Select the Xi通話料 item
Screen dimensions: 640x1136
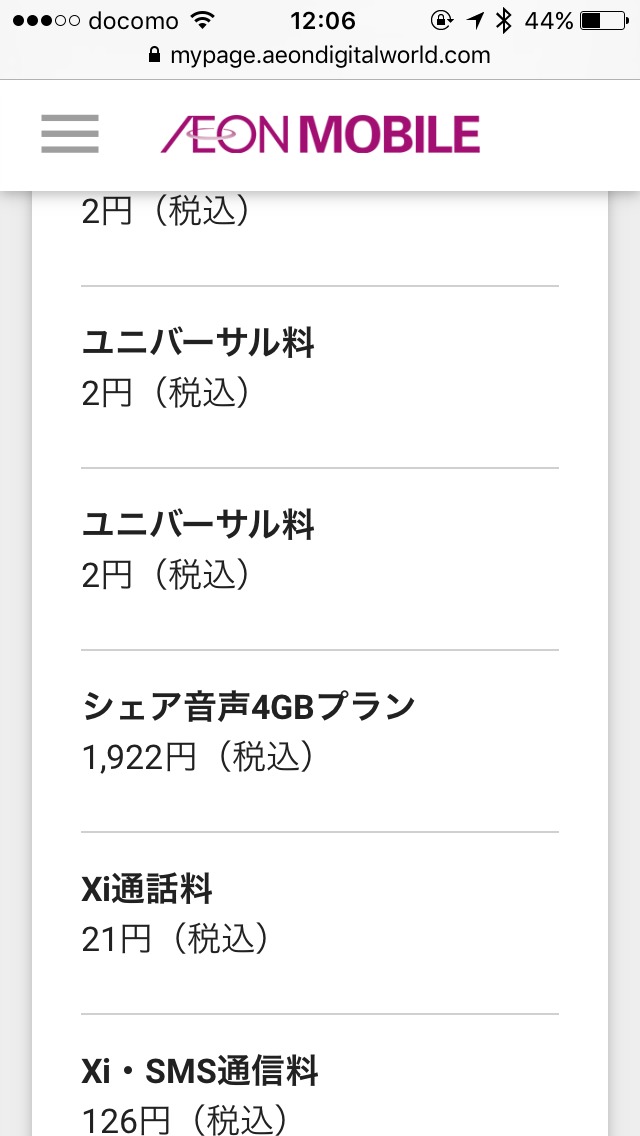[x=147, y=889]
